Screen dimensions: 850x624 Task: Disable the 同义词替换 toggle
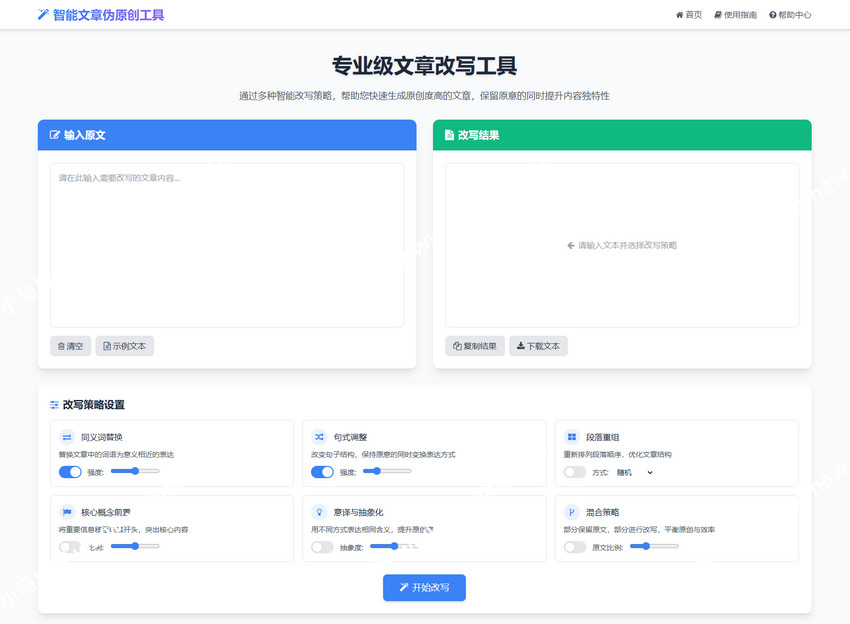click(x=70, y=472)
